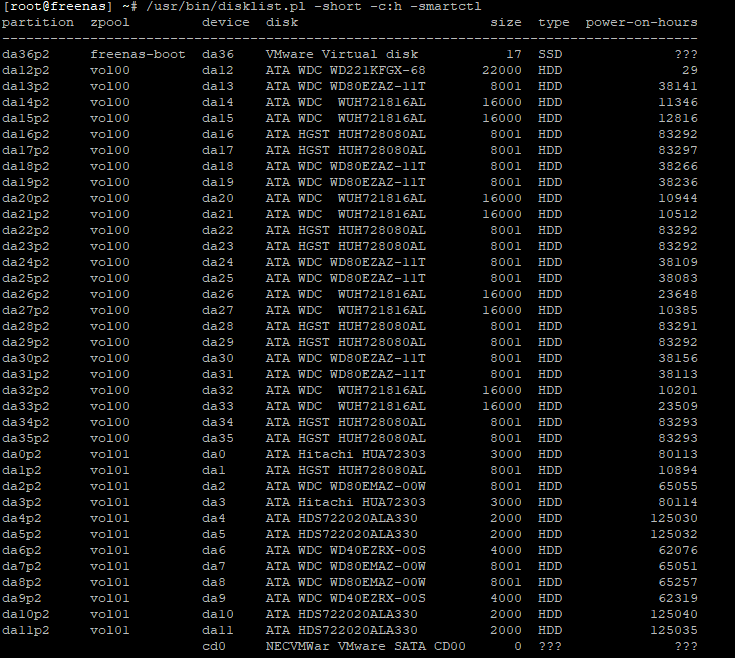Click the 'type' column header
Image resolution: width=735 pixels, height=658 pixels.
(x=554, y=22)
